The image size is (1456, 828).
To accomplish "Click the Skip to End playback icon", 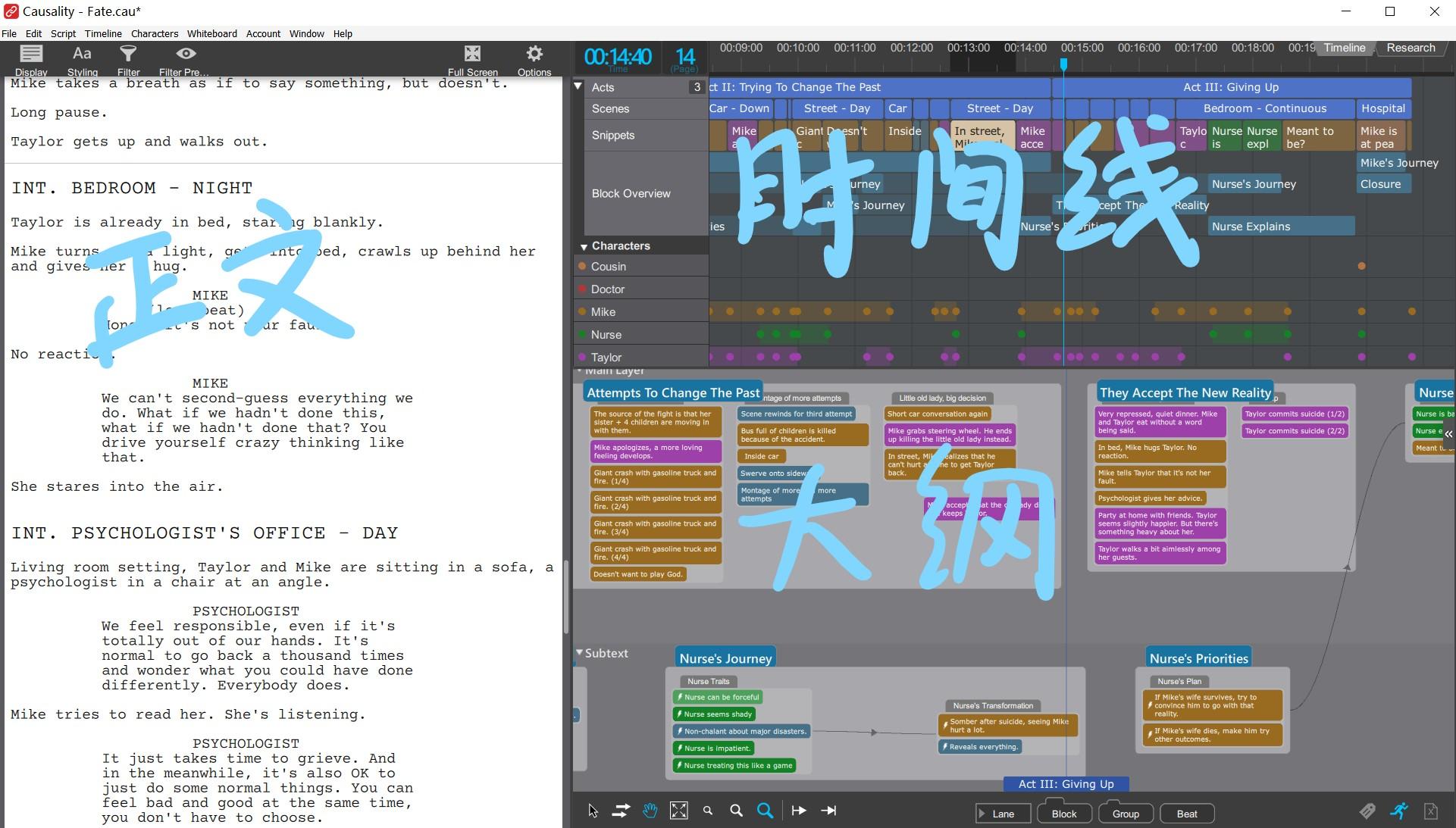I will pyautogui.click(x=829, y=810).
